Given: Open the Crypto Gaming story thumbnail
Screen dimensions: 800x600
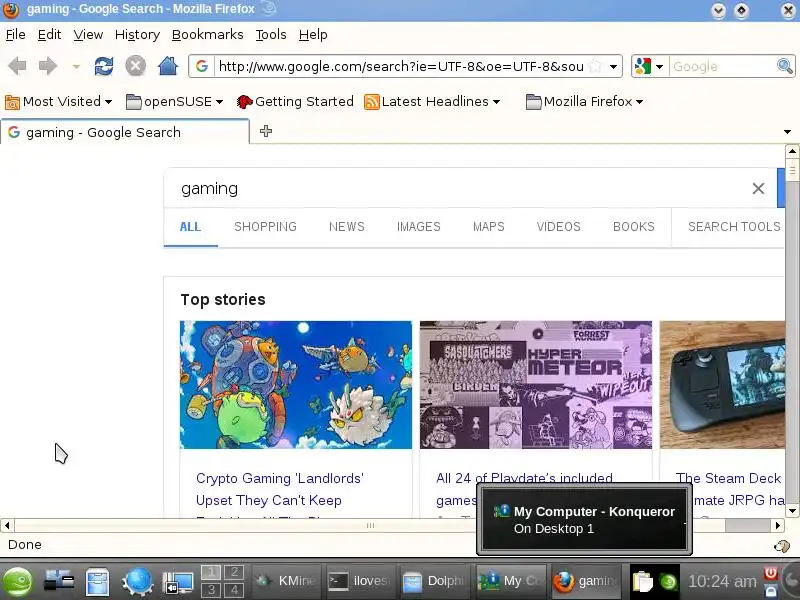Looking at the screenshot, I should coord(296,385).
